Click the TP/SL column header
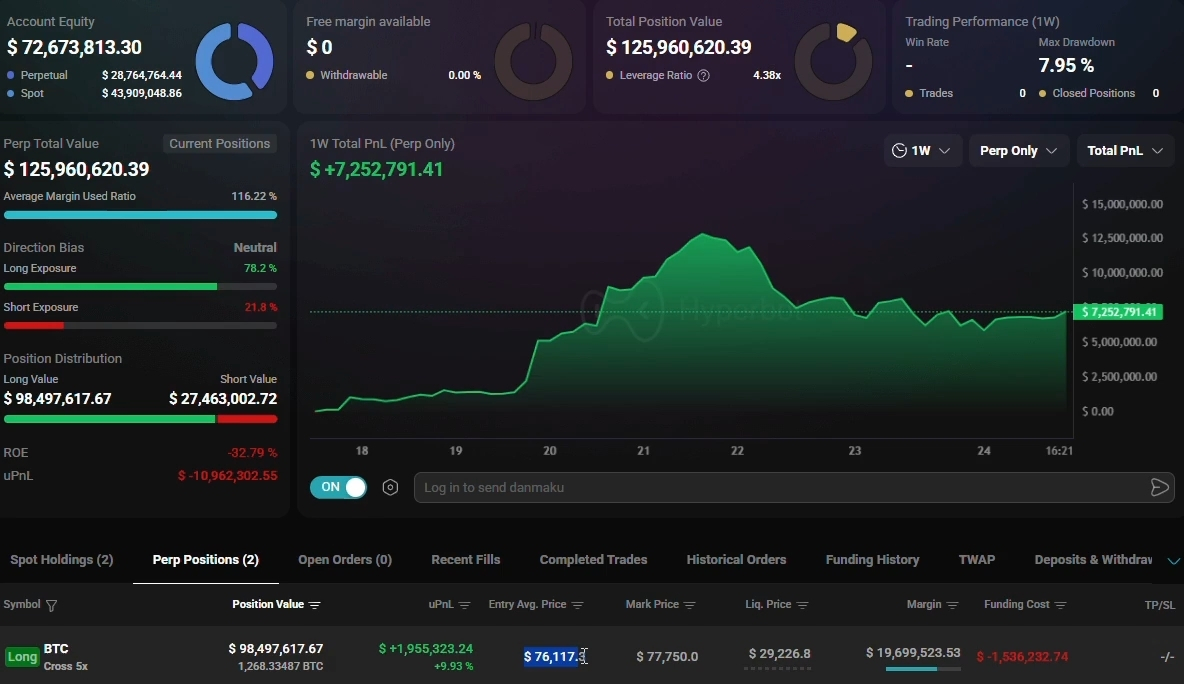This screenshot has height=684, width=1184. click(1160, 605)
